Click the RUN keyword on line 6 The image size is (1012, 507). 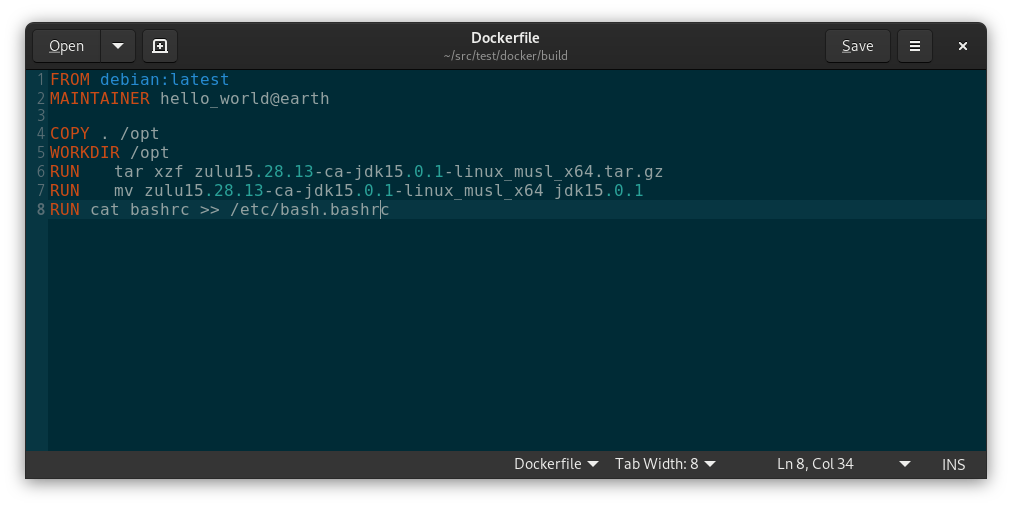click(x=65, y=172)
